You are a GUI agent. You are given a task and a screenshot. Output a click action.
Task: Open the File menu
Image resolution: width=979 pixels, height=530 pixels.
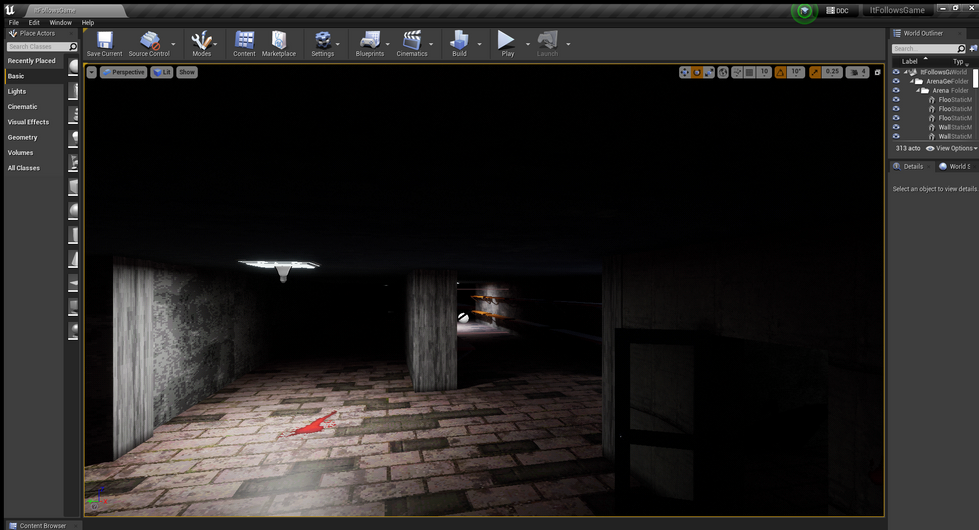click(x=14, y=22)
